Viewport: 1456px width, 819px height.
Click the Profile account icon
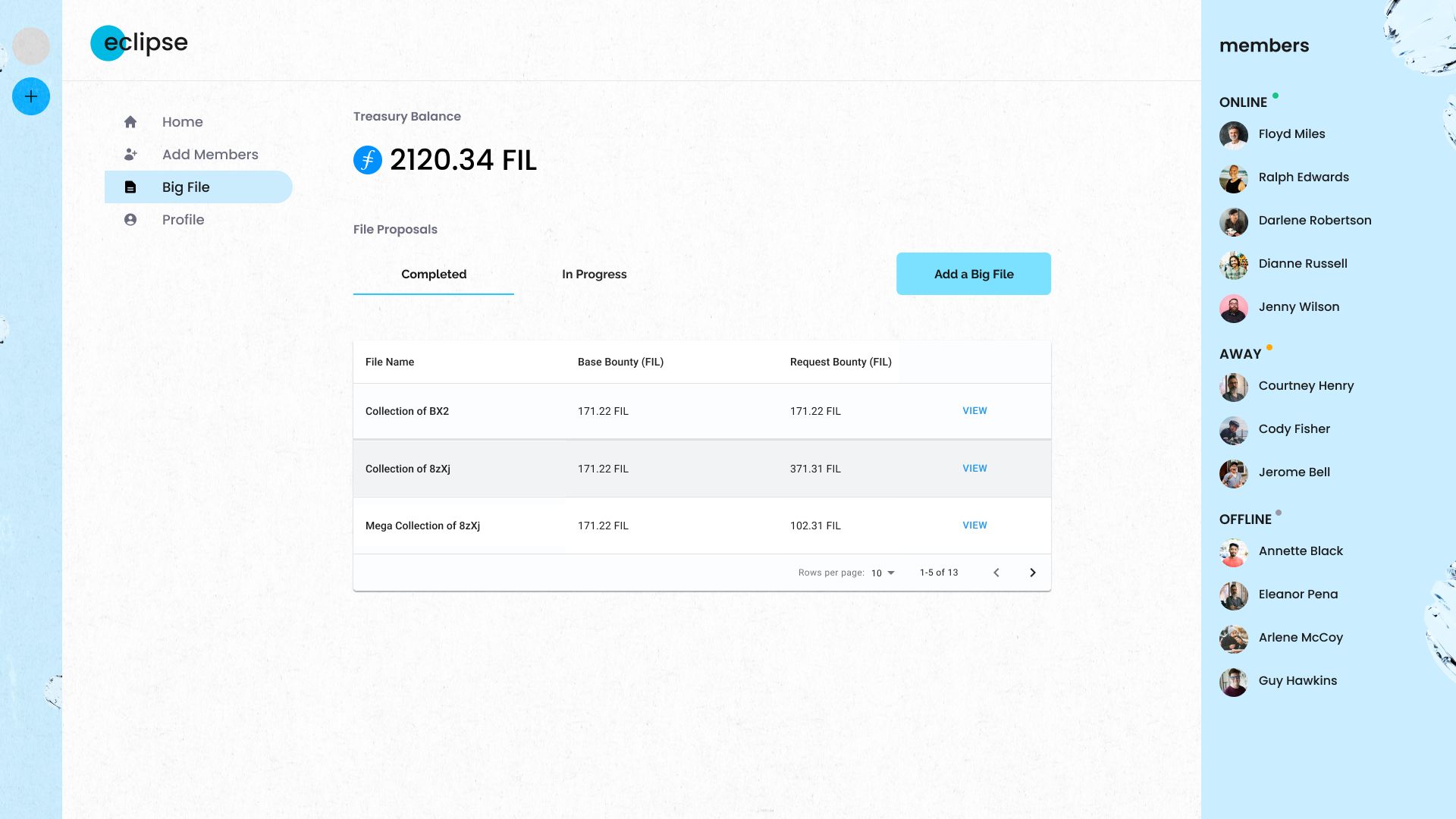coord(130,219)
